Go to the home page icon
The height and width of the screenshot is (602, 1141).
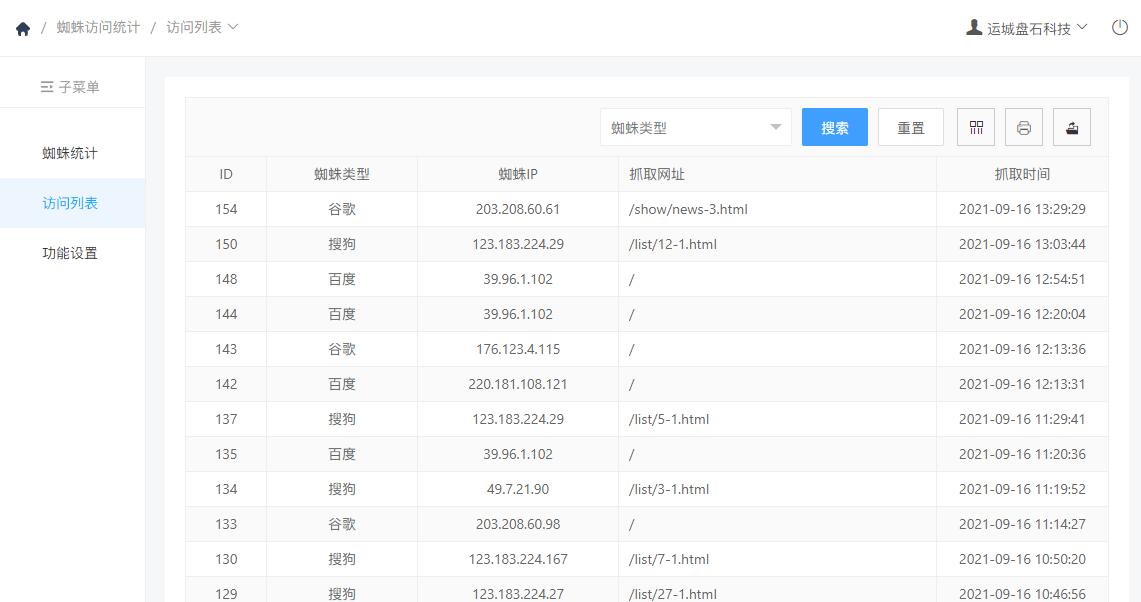23,28
